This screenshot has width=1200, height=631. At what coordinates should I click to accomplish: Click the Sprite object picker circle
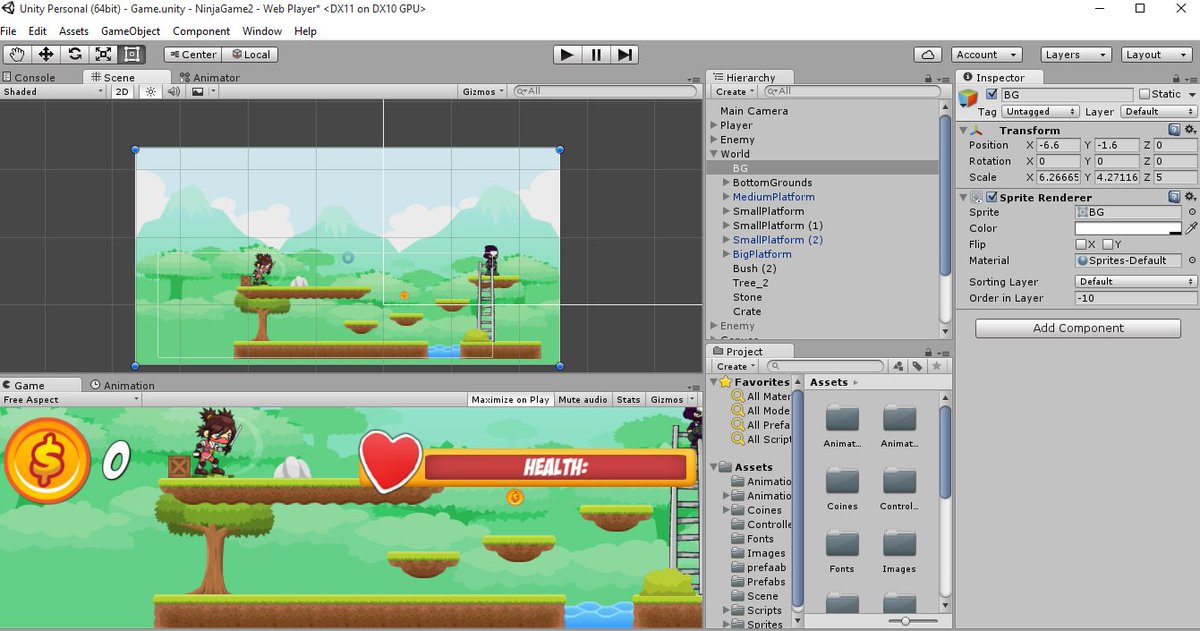[1191, 212]
